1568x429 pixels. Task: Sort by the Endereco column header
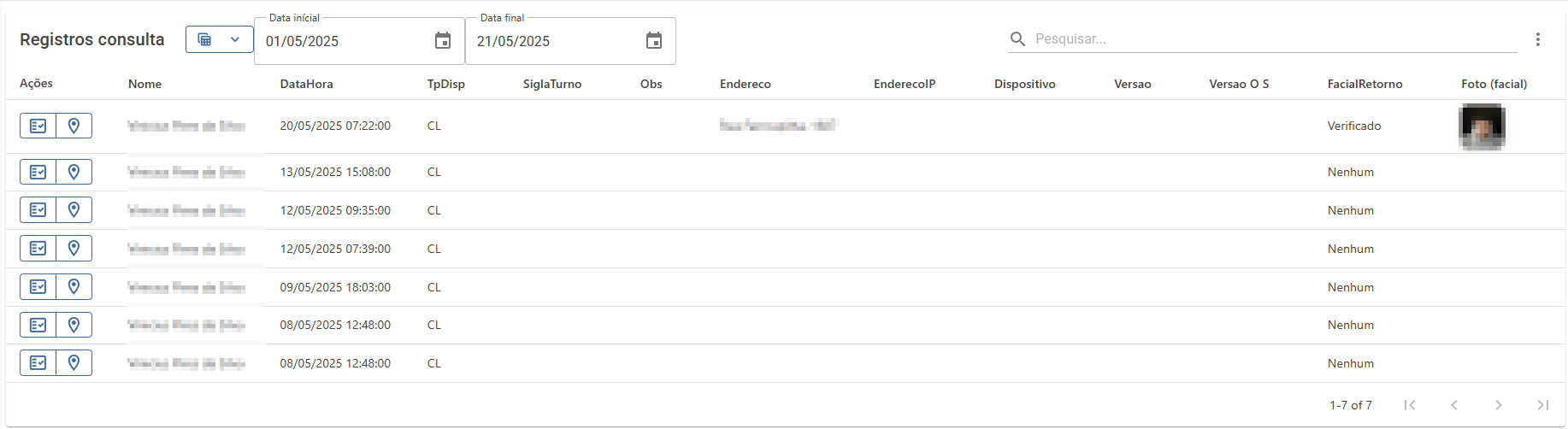(745, 84)
